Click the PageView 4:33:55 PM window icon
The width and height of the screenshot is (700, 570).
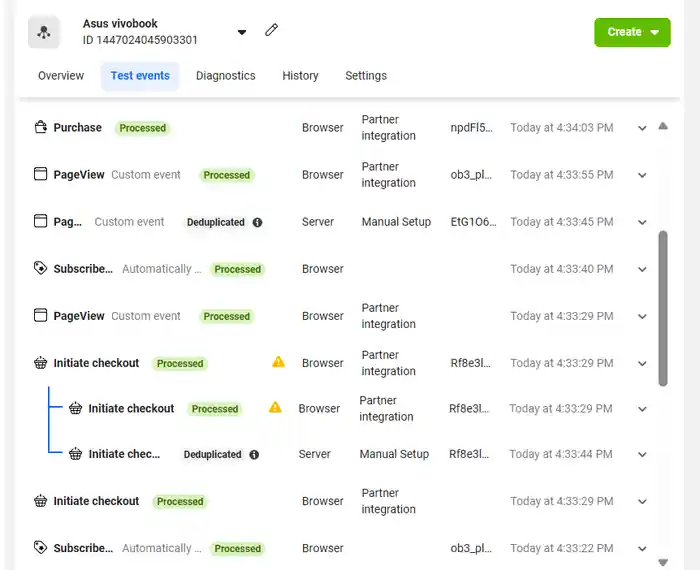pos(41,174)
